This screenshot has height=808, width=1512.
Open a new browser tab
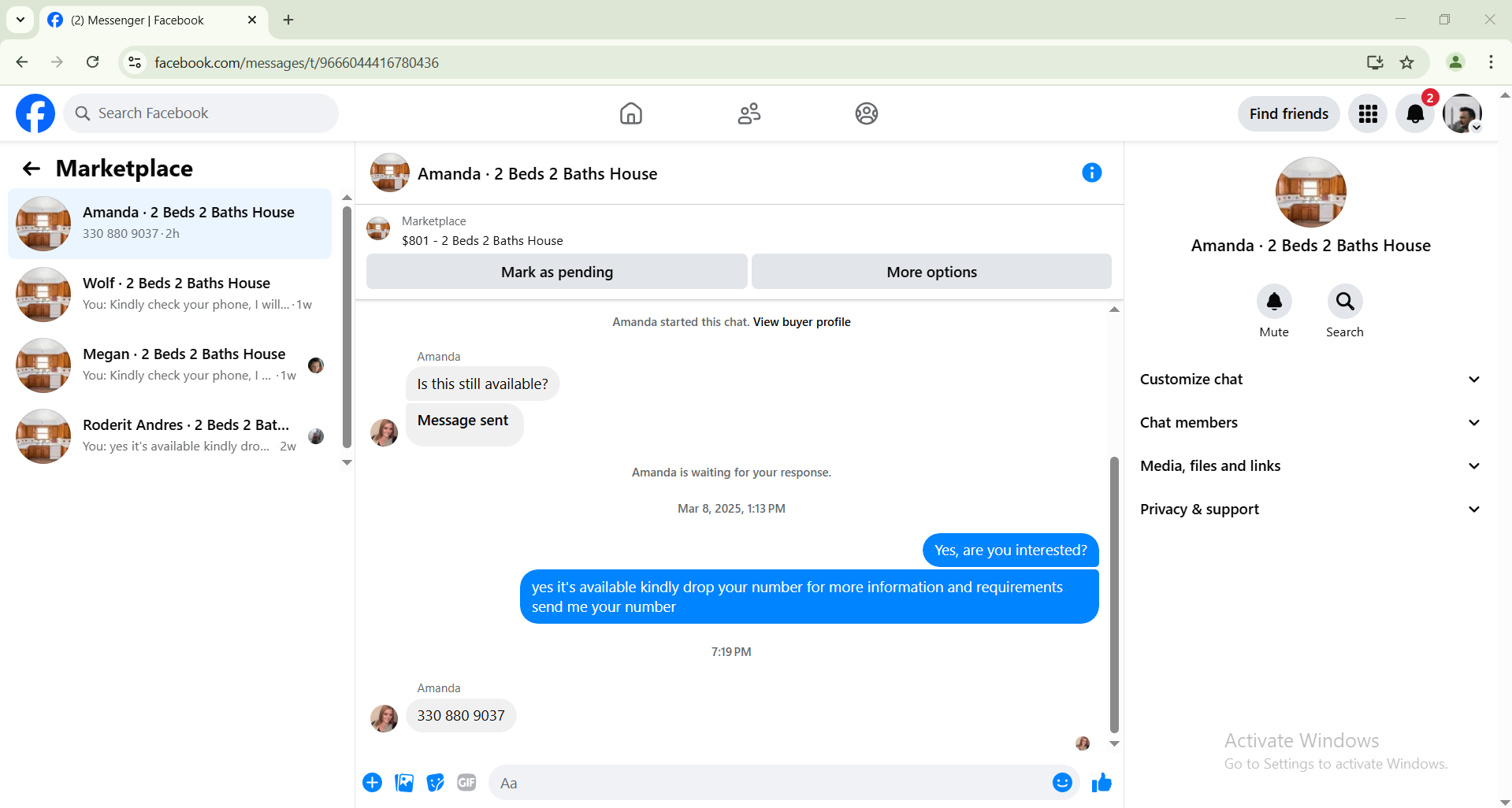coord(288,20)
